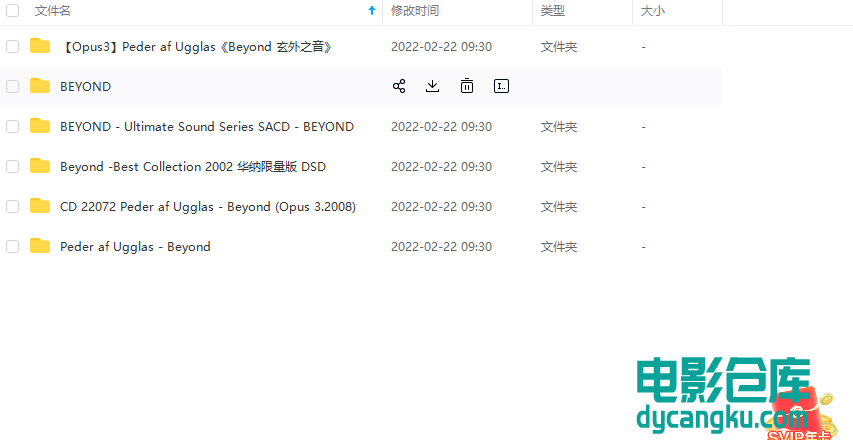Open folder 【Opus3】Peder af Ugglas《Beyond 玄外之音》

coord(196,47)
